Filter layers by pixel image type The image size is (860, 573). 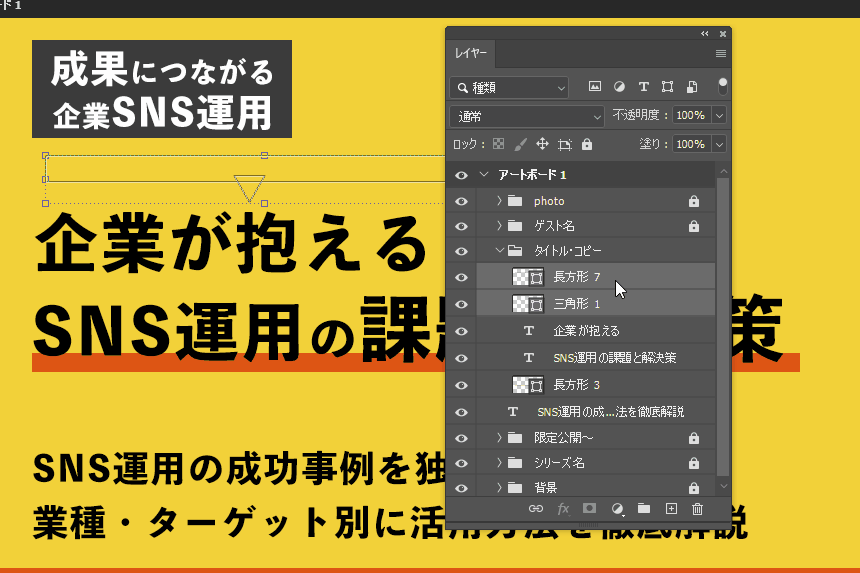(x=595, y=87)
